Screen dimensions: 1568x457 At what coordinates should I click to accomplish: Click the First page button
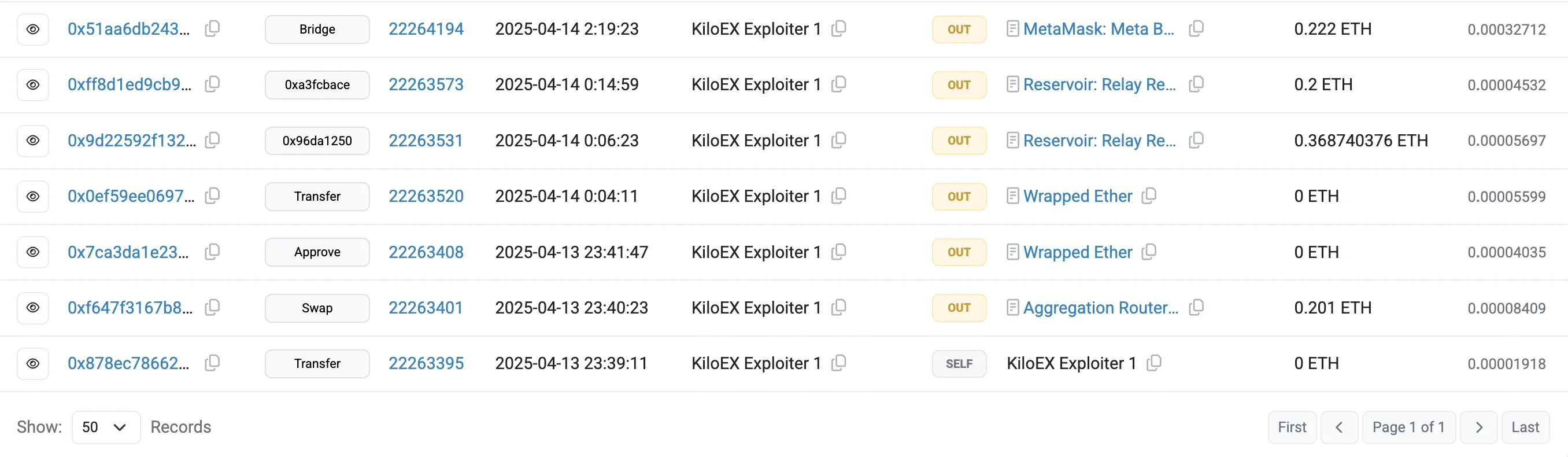[1292, 427]
